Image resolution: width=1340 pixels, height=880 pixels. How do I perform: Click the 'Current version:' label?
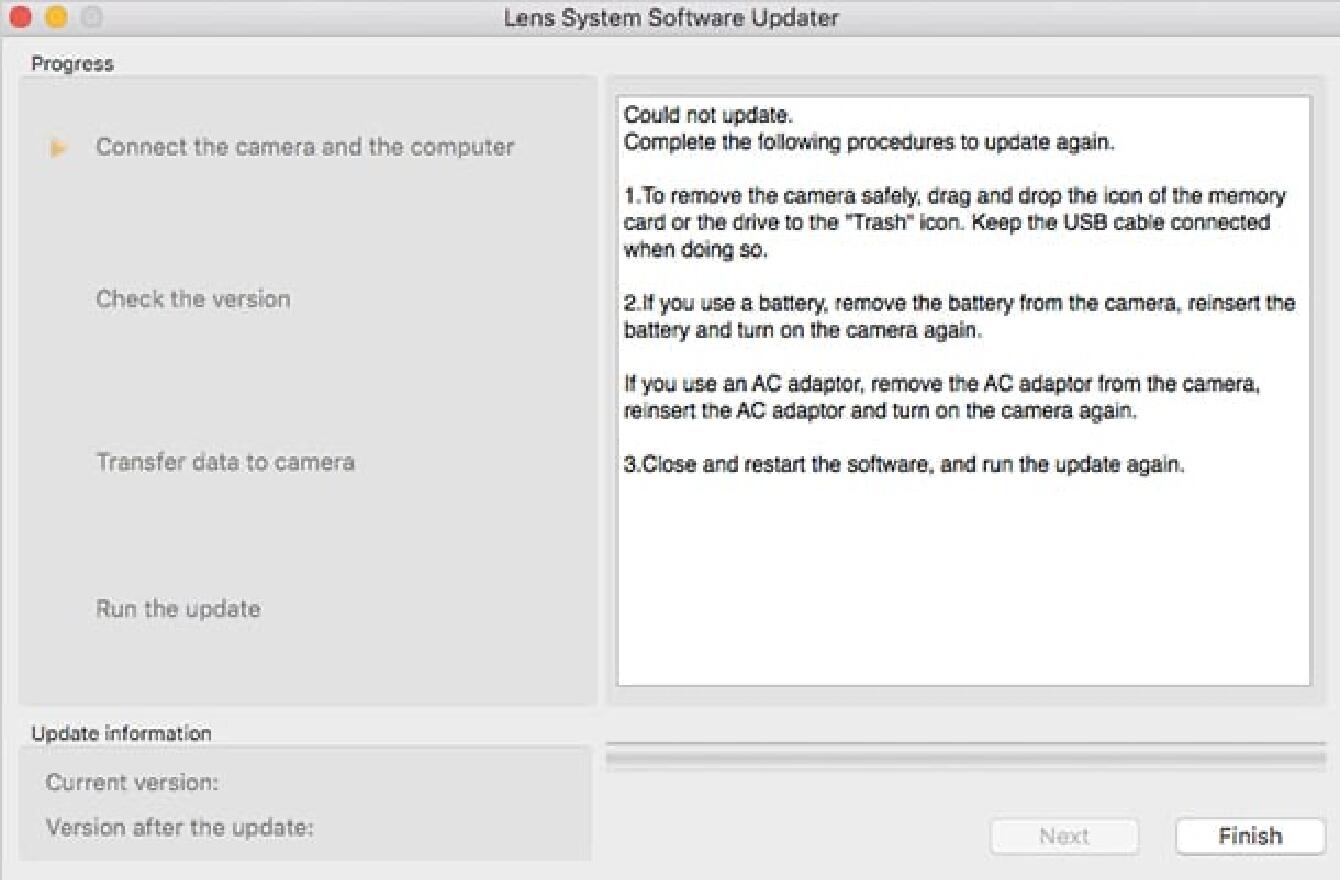pos(132,782)
